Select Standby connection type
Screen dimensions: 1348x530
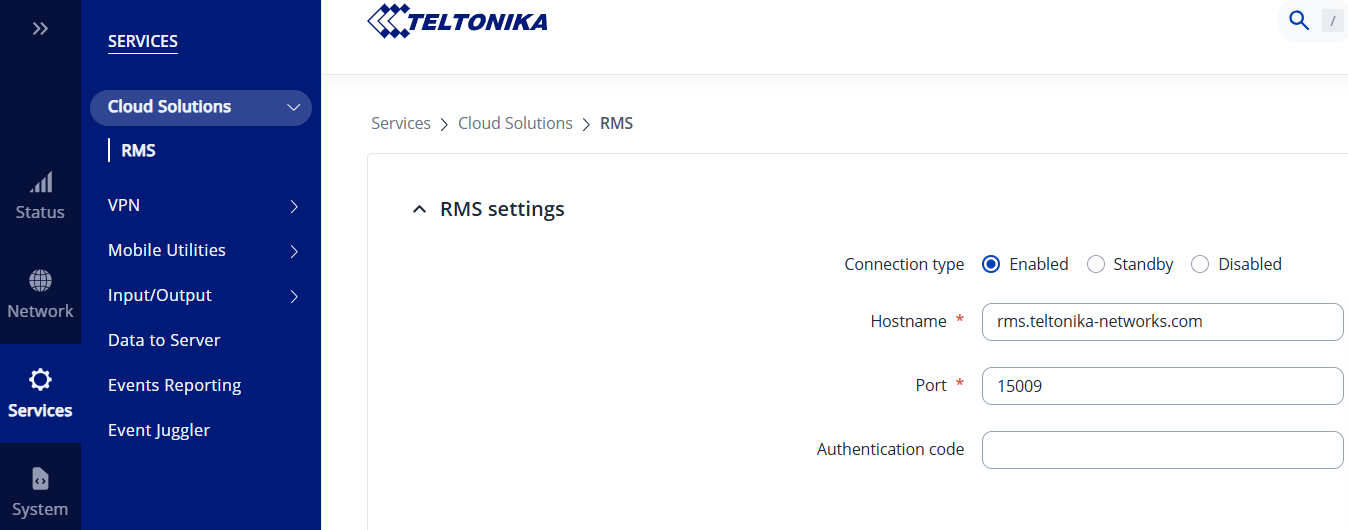pyautogui.click(x=1096, y=265)
